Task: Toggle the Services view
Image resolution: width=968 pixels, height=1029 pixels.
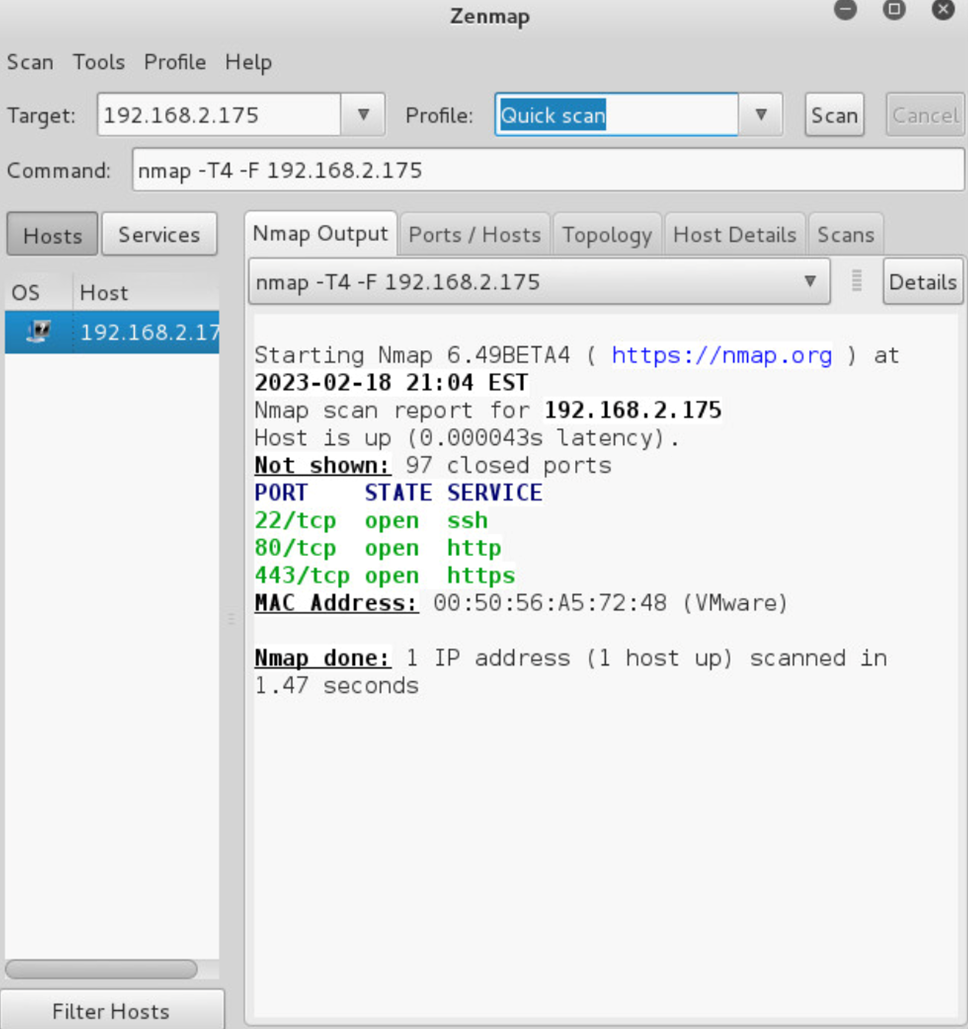Action: [159, 234]
